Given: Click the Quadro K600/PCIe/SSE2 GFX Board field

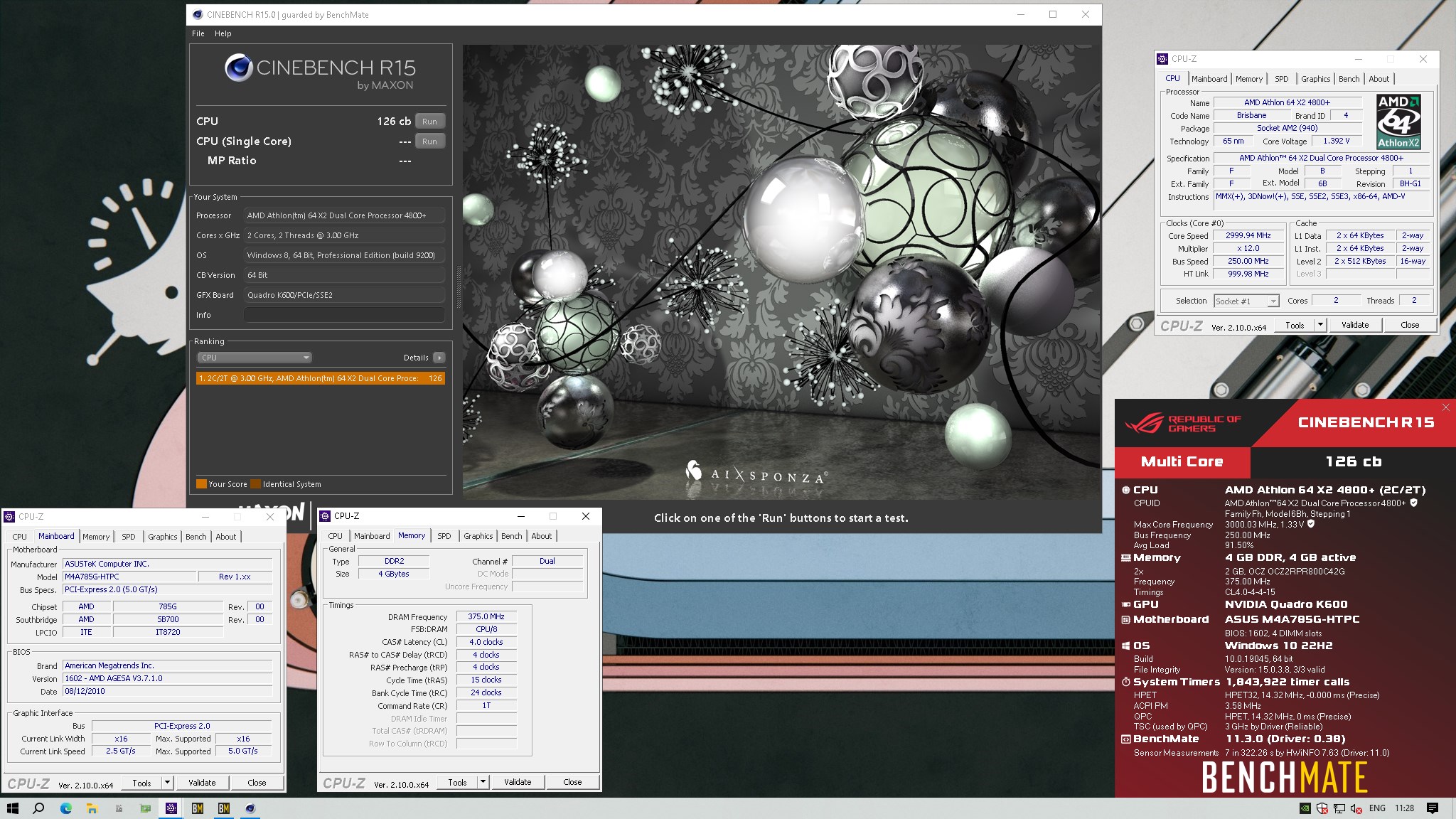Looking at the screenshot, I should pos(345,295).
